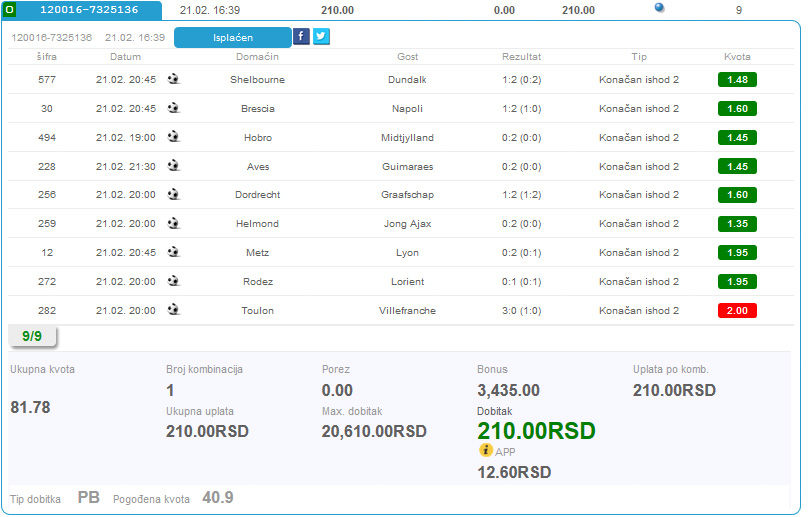810x517 pixels.
Task: Click the 1.95 odds badge in the Lorient row
Action: (x=737, y=281)
